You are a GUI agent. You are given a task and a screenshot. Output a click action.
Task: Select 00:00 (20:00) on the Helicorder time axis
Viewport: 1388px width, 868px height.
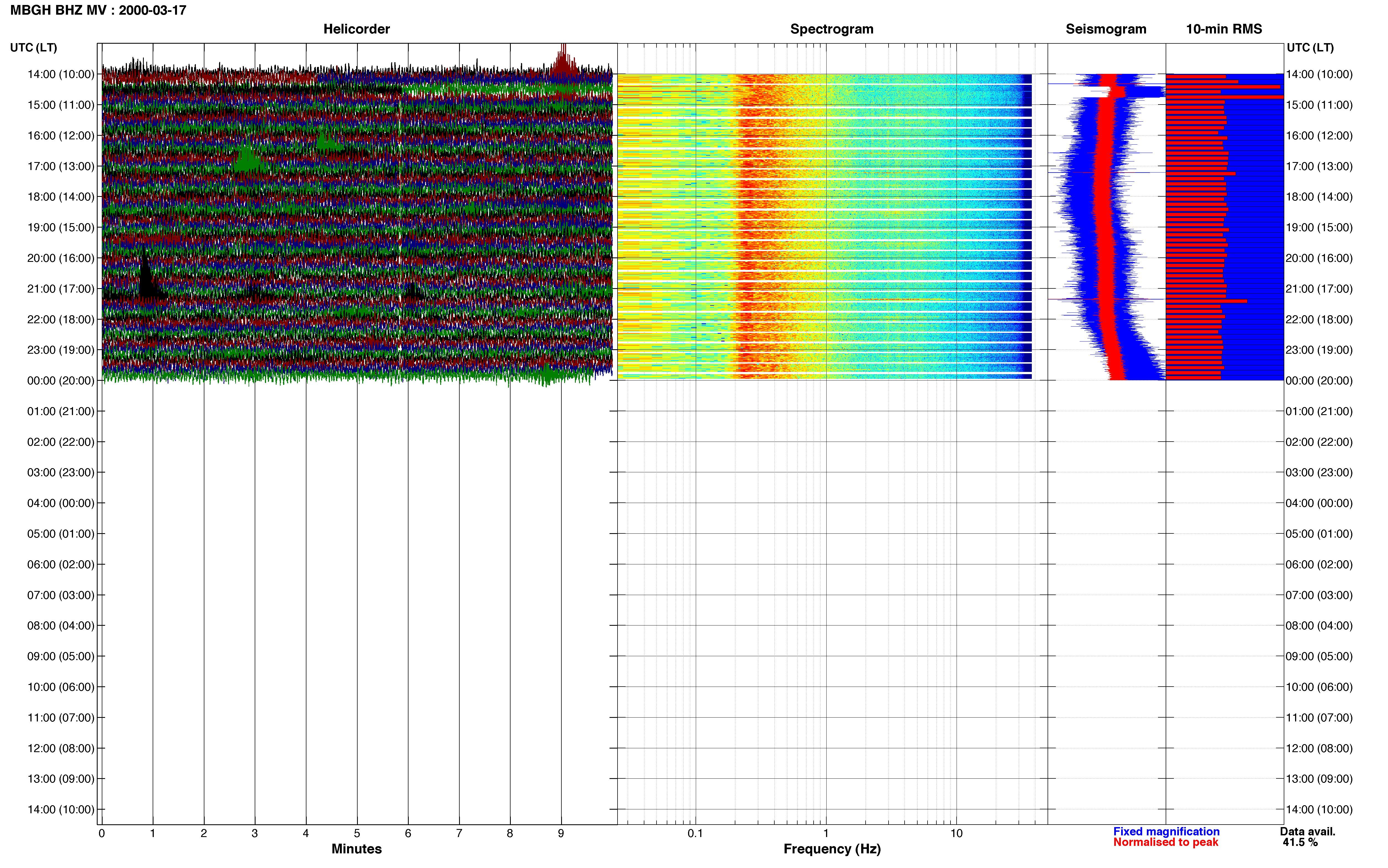[61, 380]
